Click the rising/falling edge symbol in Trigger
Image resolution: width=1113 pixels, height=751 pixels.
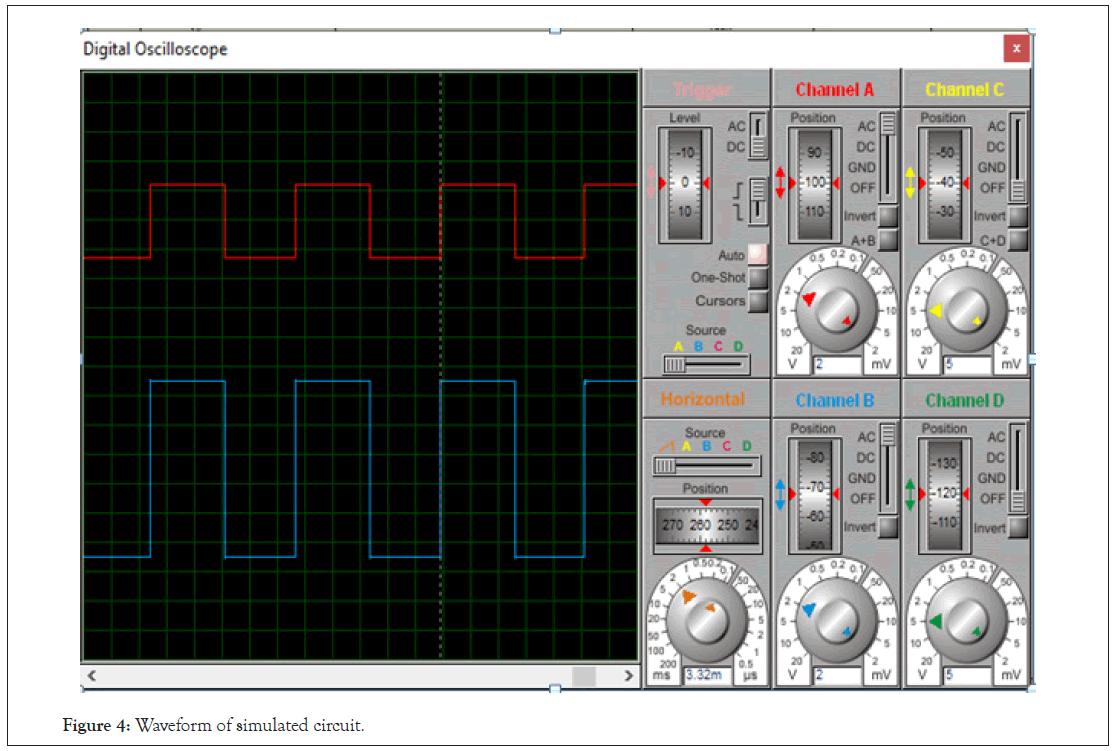739,201
